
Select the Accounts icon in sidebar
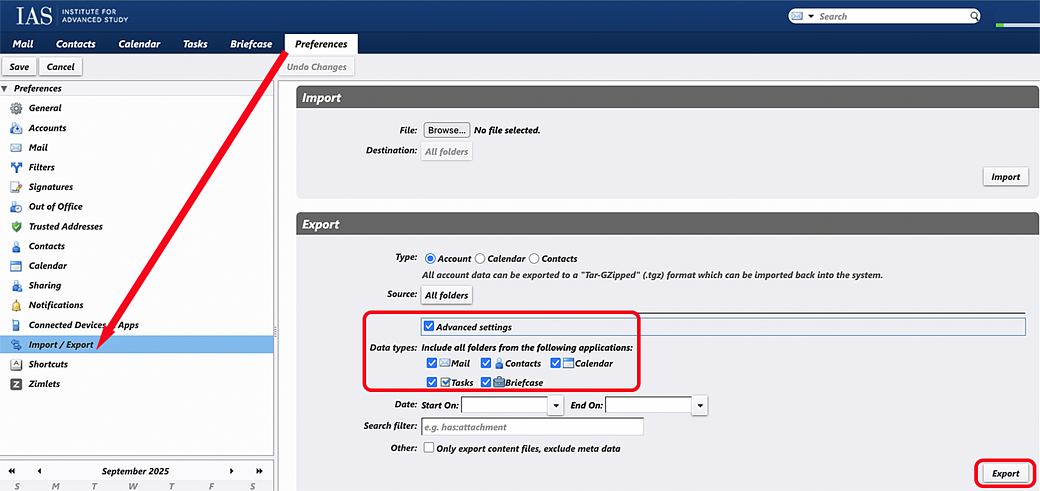pyautogui.click(x=17, y=128)
